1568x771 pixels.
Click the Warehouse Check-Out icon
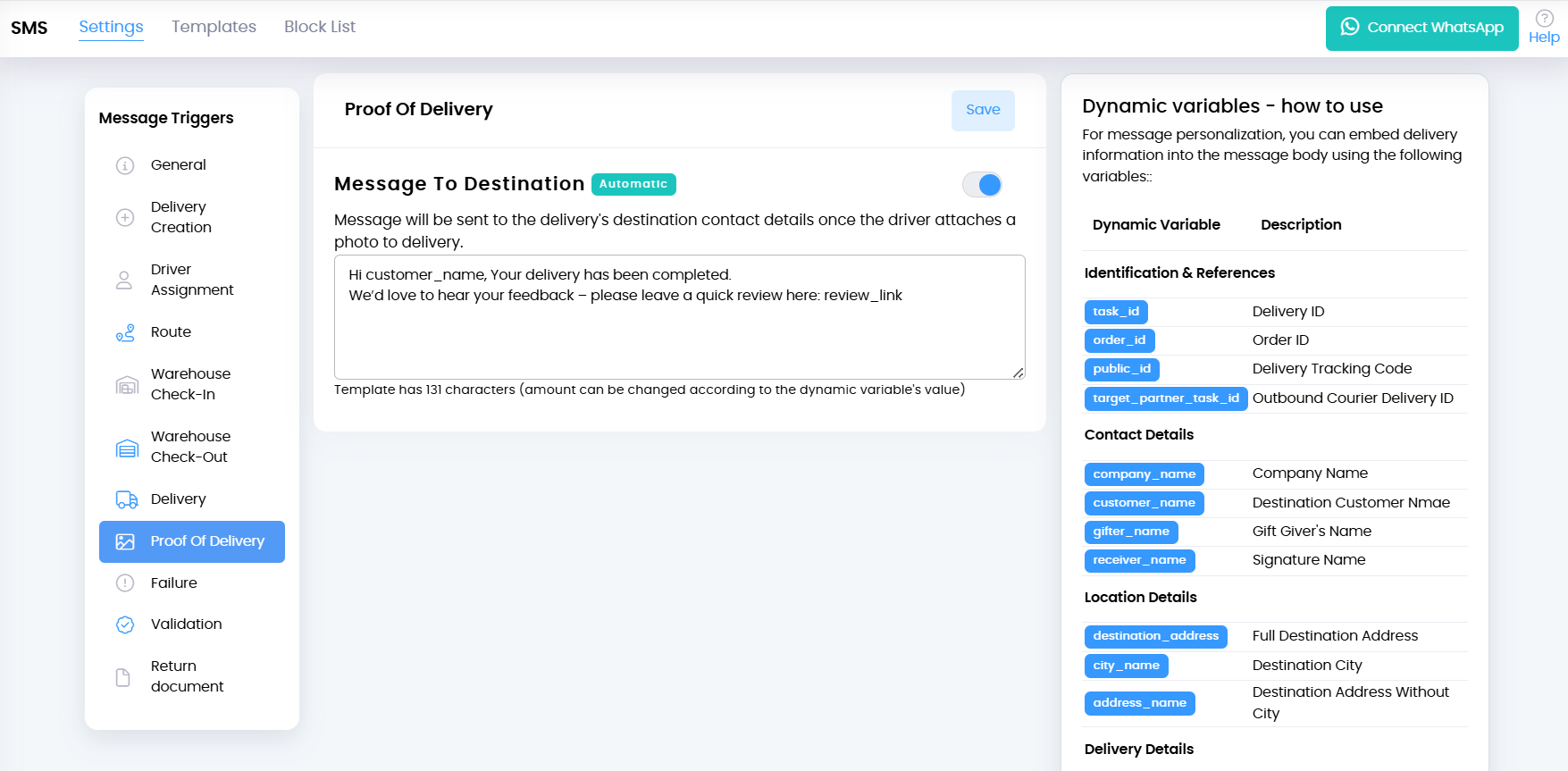(127, 447)
